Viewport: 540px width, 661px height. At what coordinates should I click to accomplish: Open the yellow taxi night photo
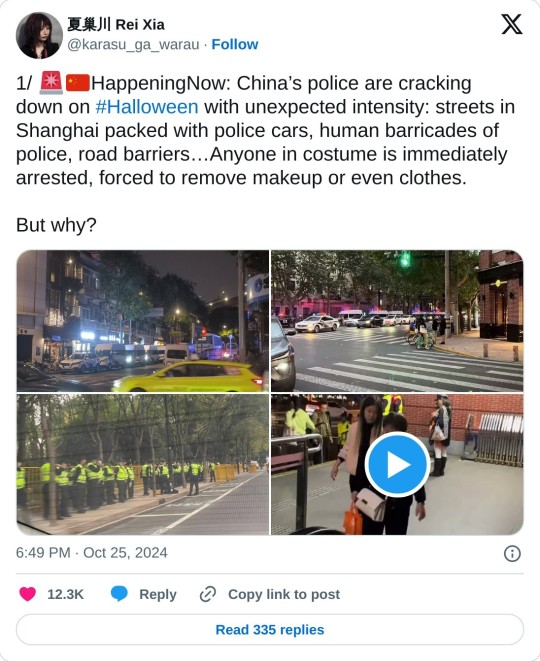[x=142, y=321]
